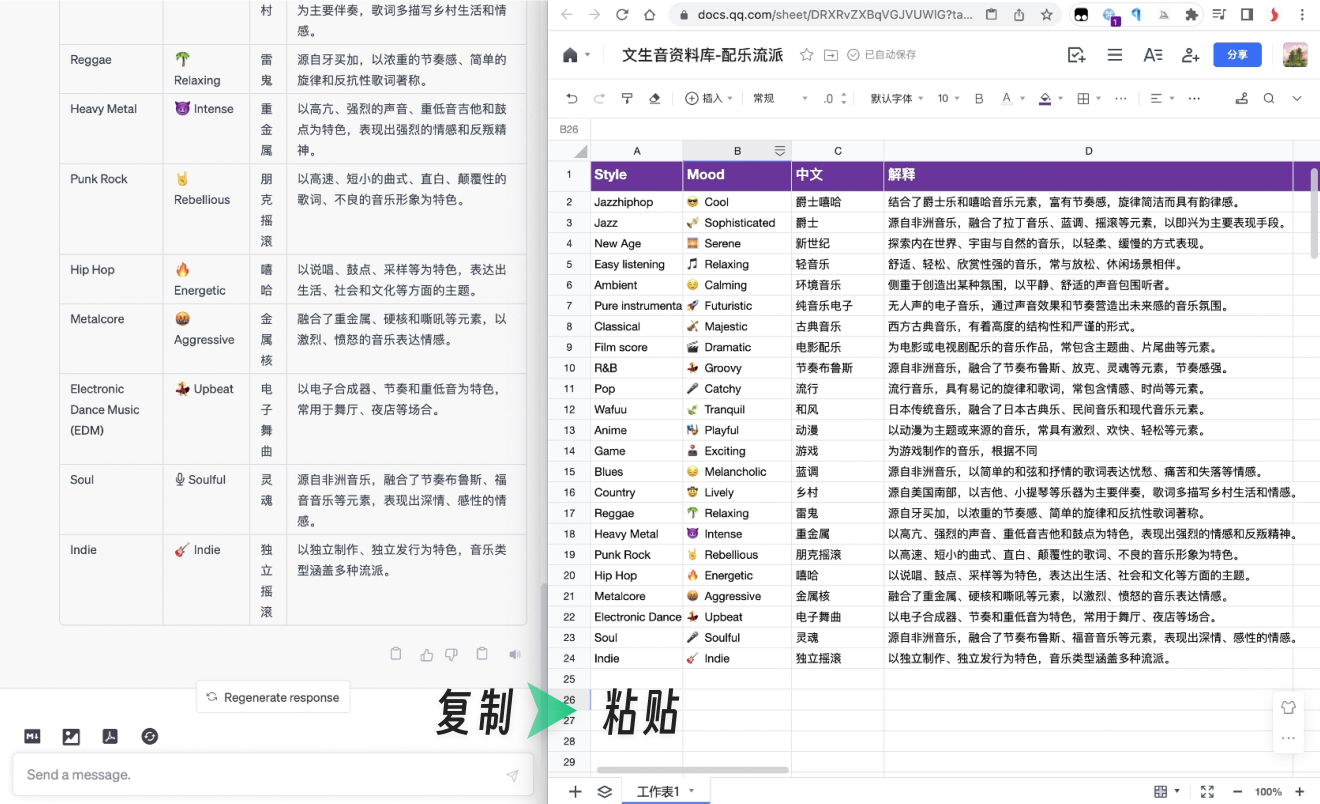Click the add collaborator person icon
Viewport: 1320px width, 804px height.
[x=1190, y=55]
